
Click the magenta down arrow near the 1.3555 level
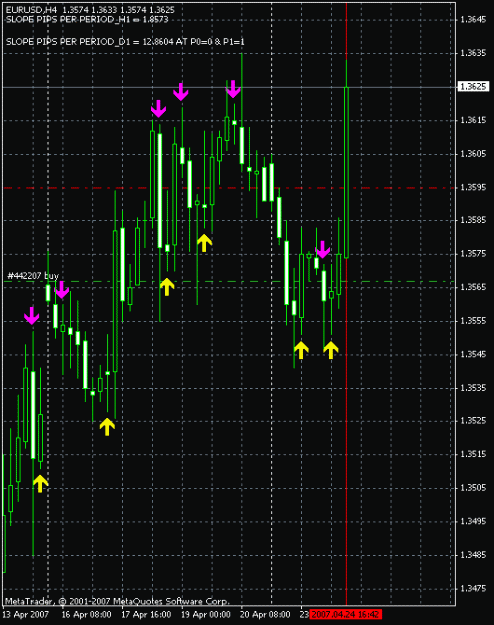31,316
